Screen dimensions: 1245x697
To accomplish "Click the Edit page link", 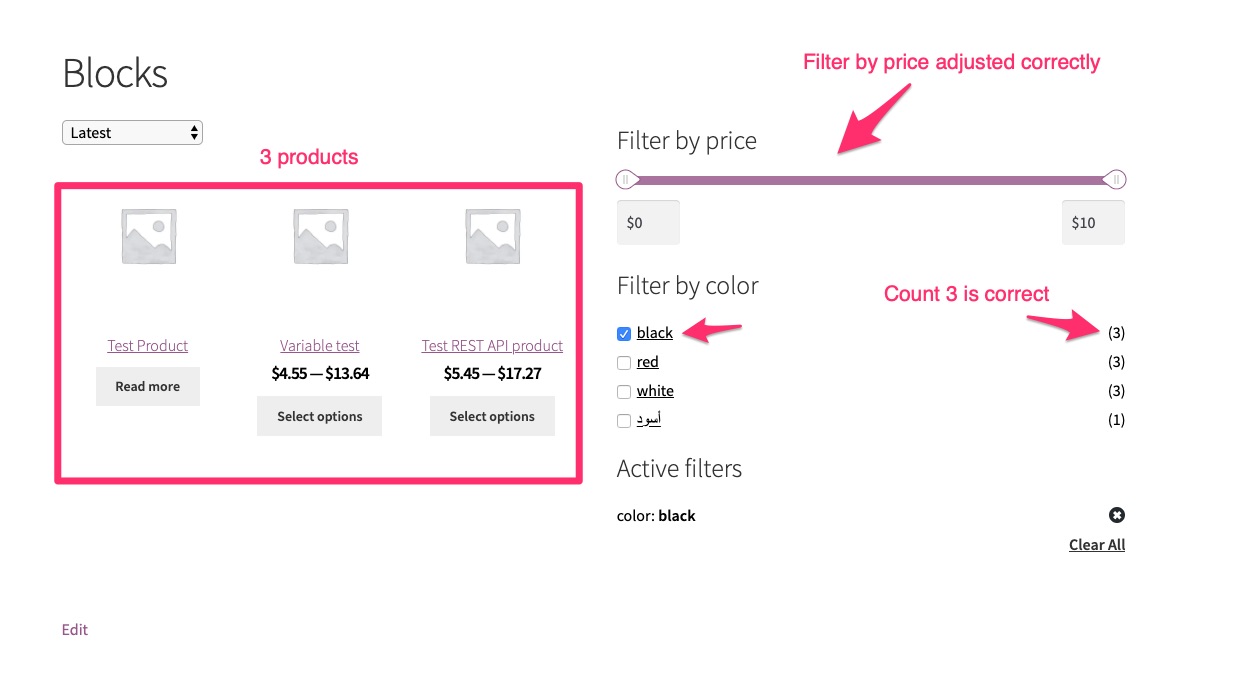I will point(74,629).
